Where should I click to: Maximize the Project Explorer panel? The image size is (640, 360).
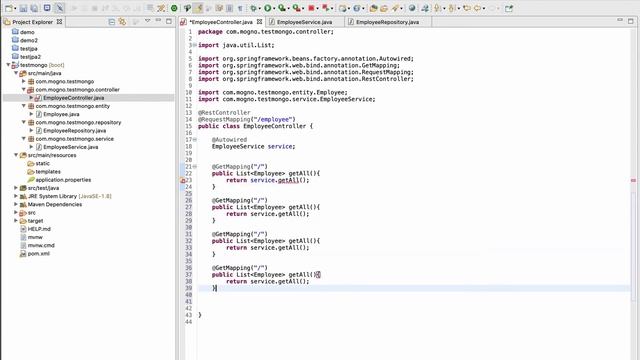[169, 21]
